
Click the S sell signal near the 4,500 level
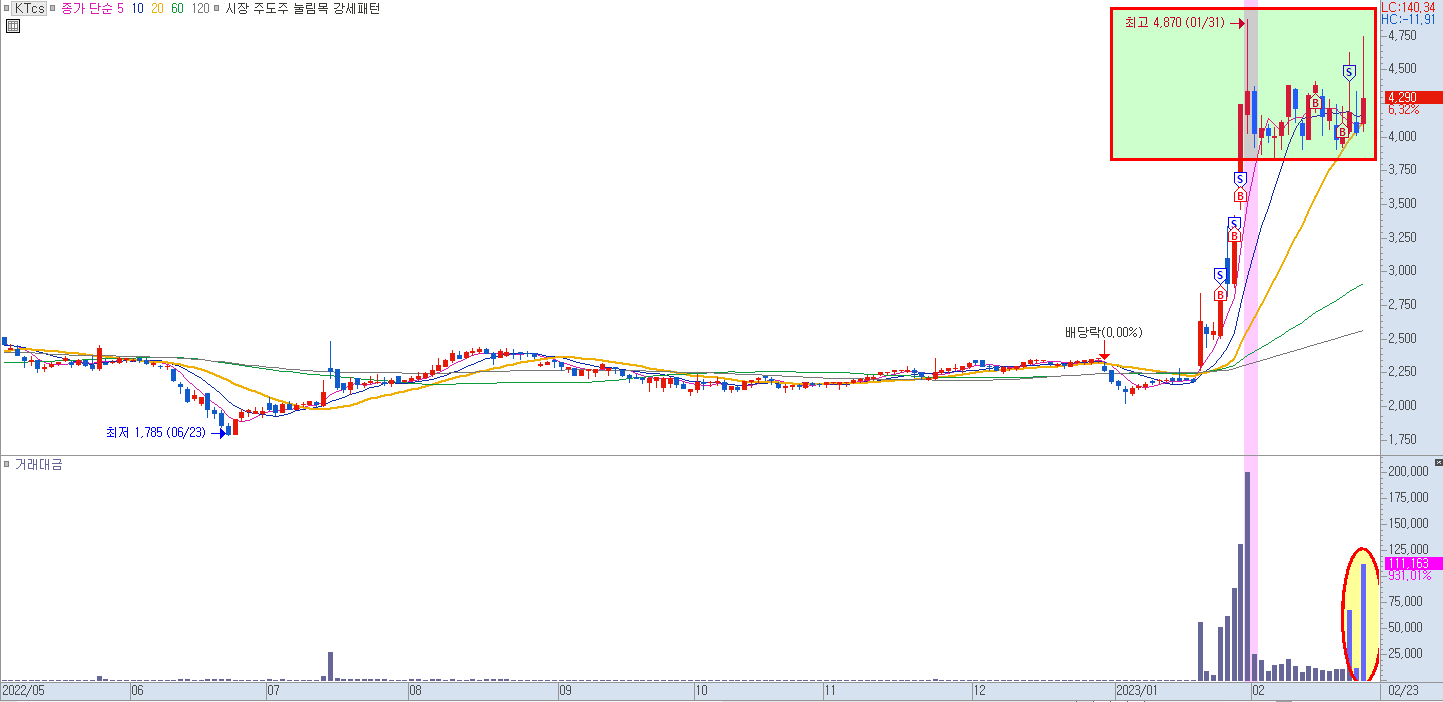pyautogui.click(x=1349, y=72)
